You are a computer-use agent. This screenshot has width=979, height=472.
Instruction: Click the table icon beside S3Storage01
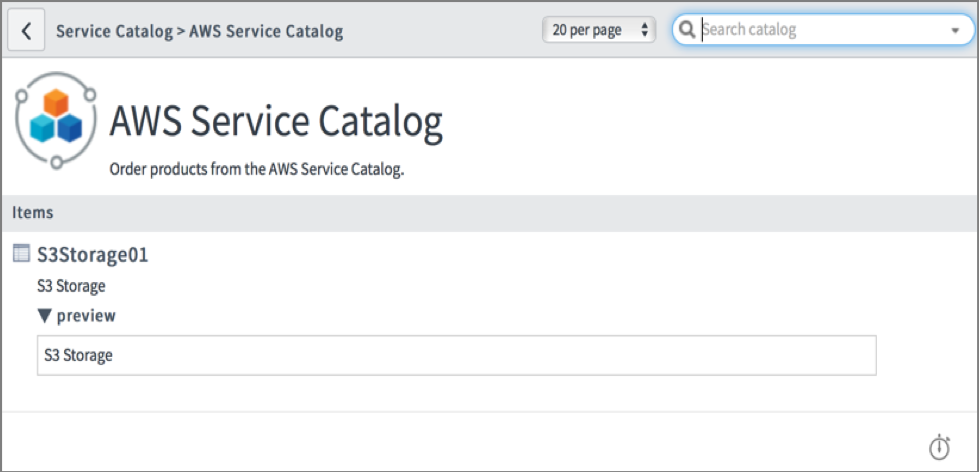(21, 253)
